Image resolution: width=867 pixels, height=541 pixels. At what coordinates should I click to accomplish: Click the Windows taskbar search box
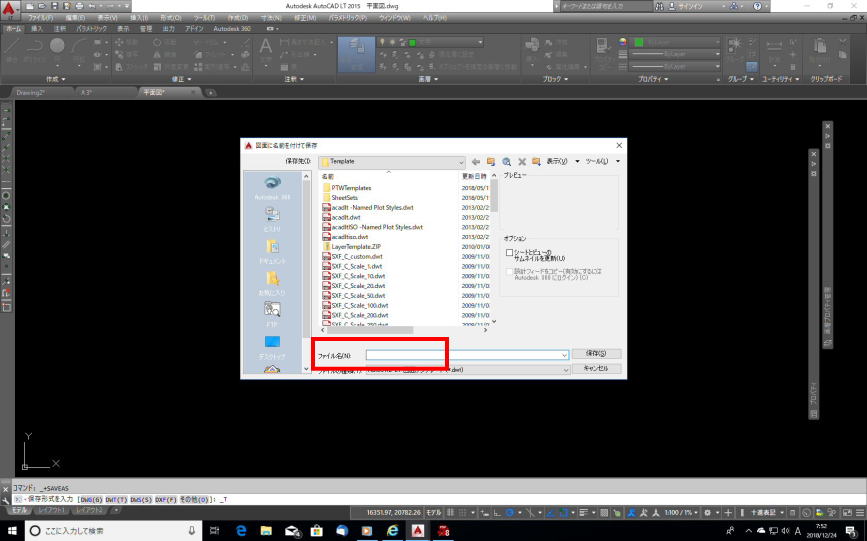[x=113, y=530]
